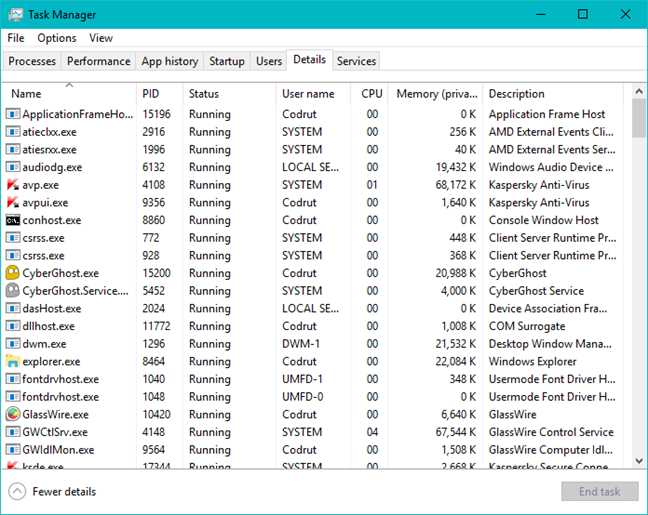
Task: Click the audiodg.exe process icon
Action: 13,167
